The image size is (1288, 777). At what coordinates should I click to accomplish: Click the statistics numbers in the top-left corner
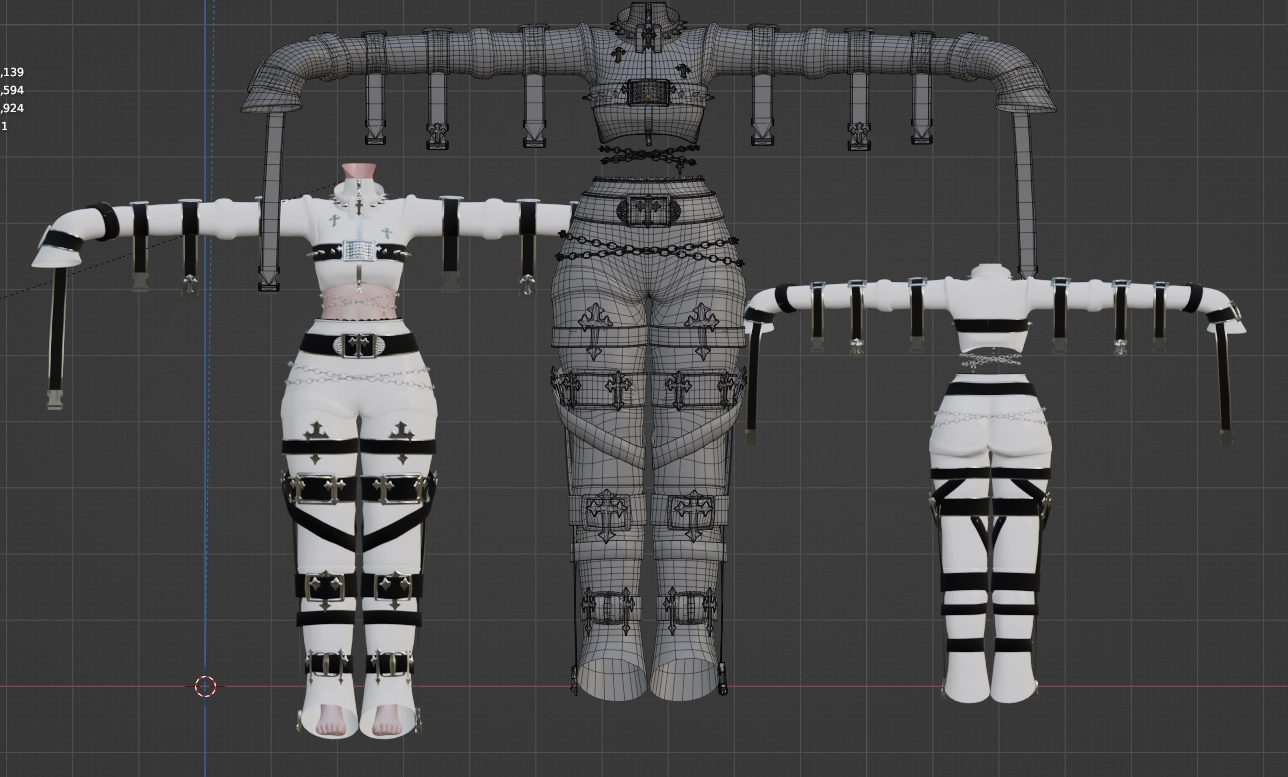12,99
